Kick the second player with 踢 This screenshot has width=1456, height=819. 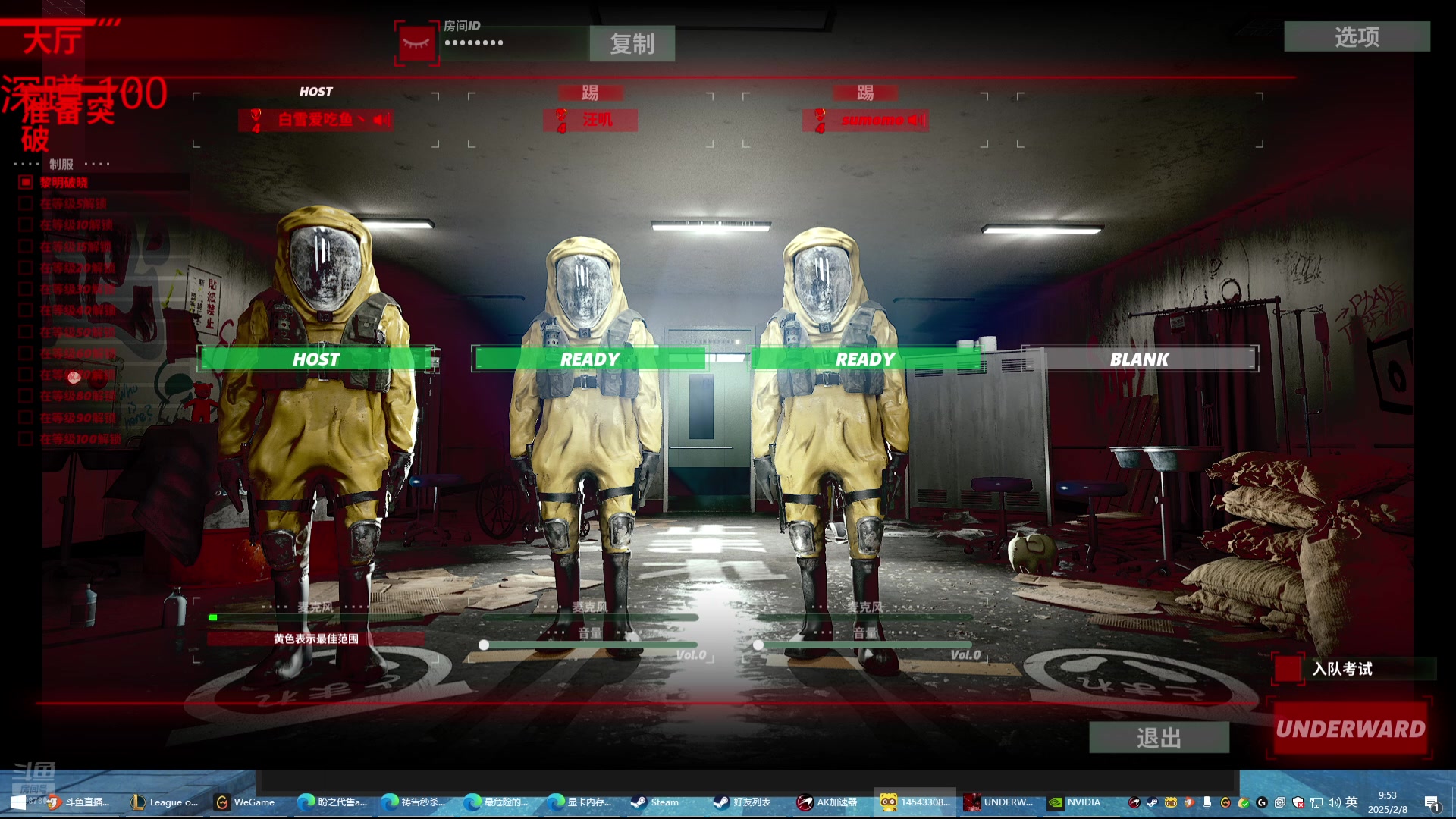590,93
